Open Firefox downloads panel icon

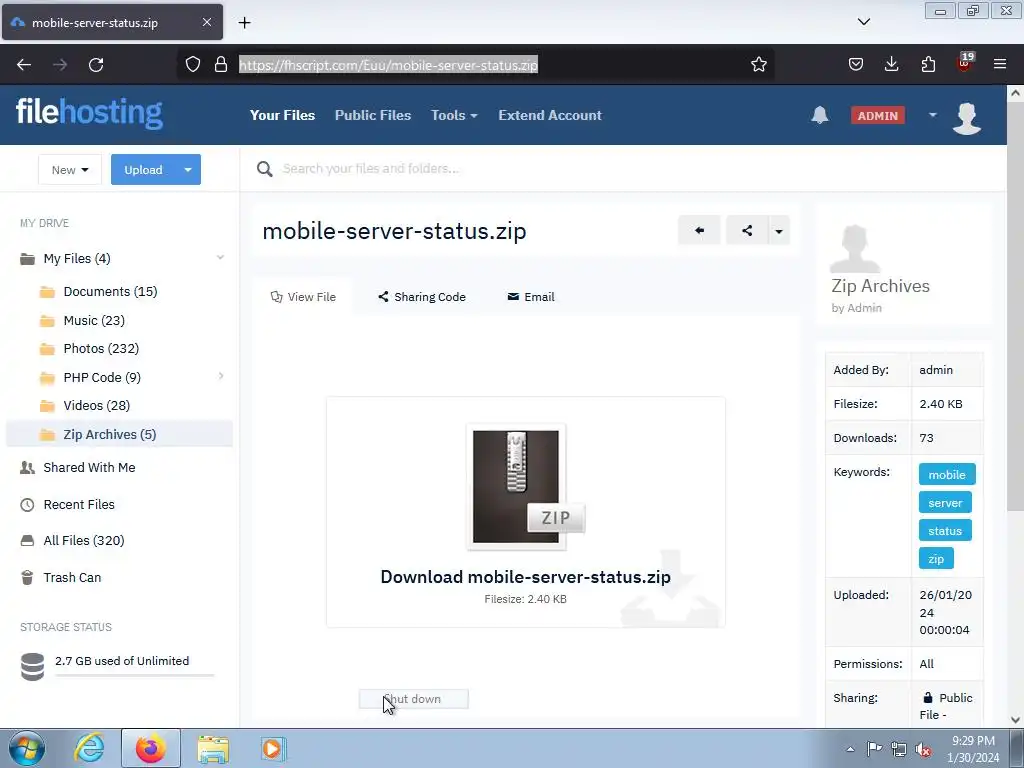pos(891,64)
